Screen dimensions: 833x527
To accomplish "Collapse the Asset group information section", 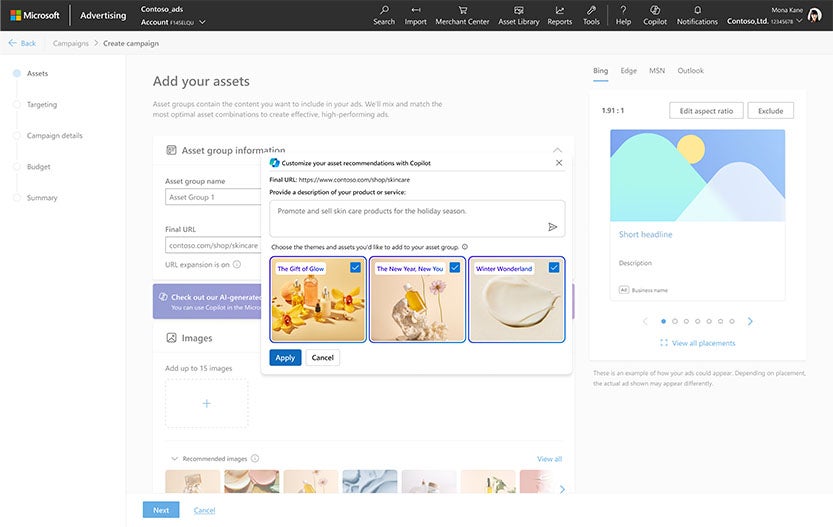I will coord(558,150).
